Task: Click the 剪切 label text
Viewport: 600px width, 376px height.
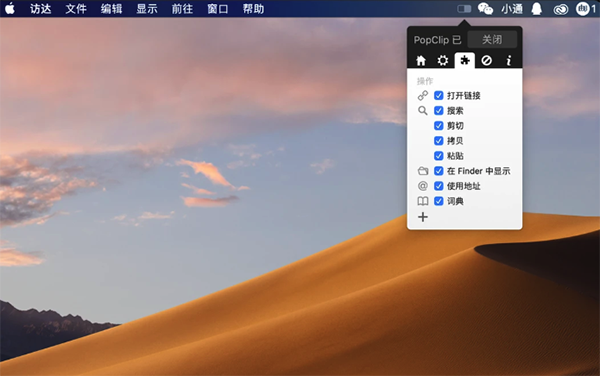Action: click(455, 125)
